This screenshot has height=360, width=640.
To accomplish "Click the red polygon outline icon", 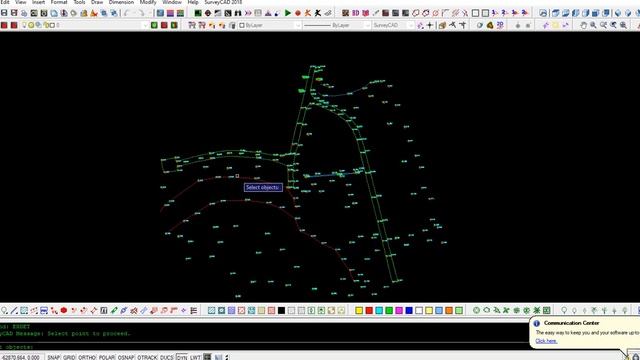I will [416, 13].
